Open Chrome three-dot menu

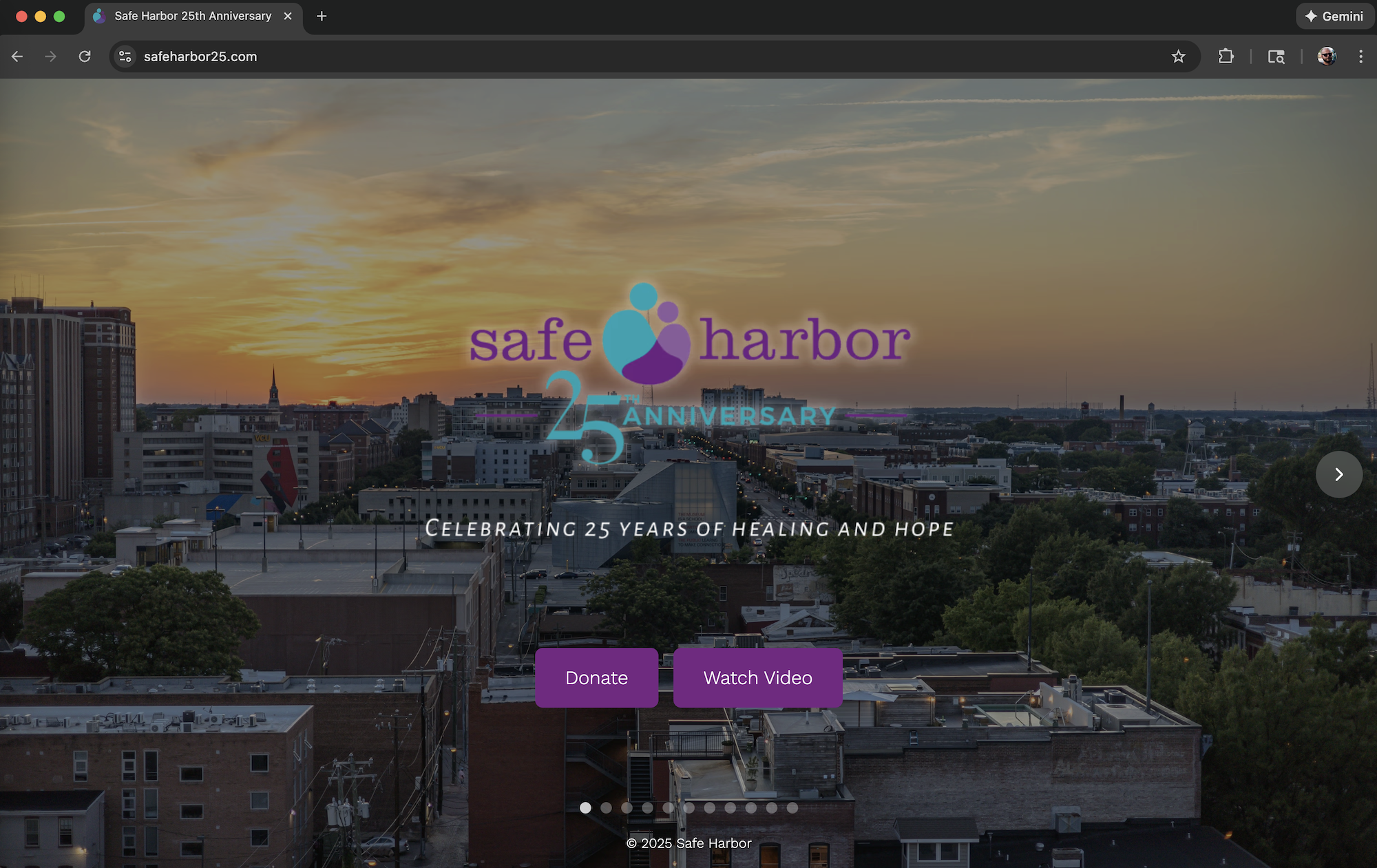tap(1360, 56)
